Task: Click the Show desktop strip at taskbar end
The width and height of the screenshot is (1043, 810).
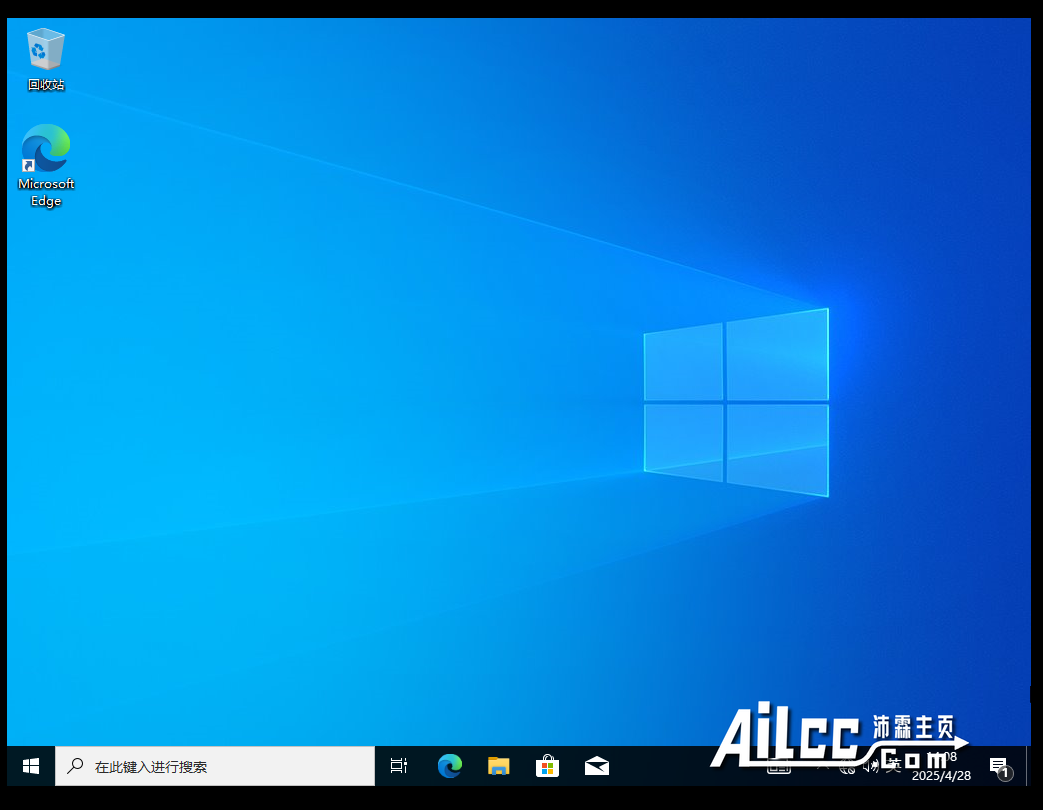Action: point(1028,766)
